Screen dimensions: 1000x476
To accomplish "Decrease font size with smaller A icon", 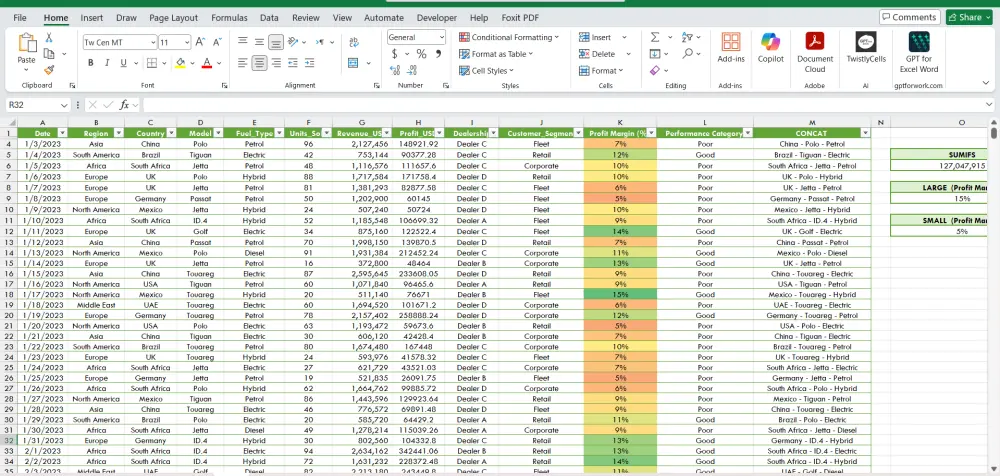I will point(215,42).
